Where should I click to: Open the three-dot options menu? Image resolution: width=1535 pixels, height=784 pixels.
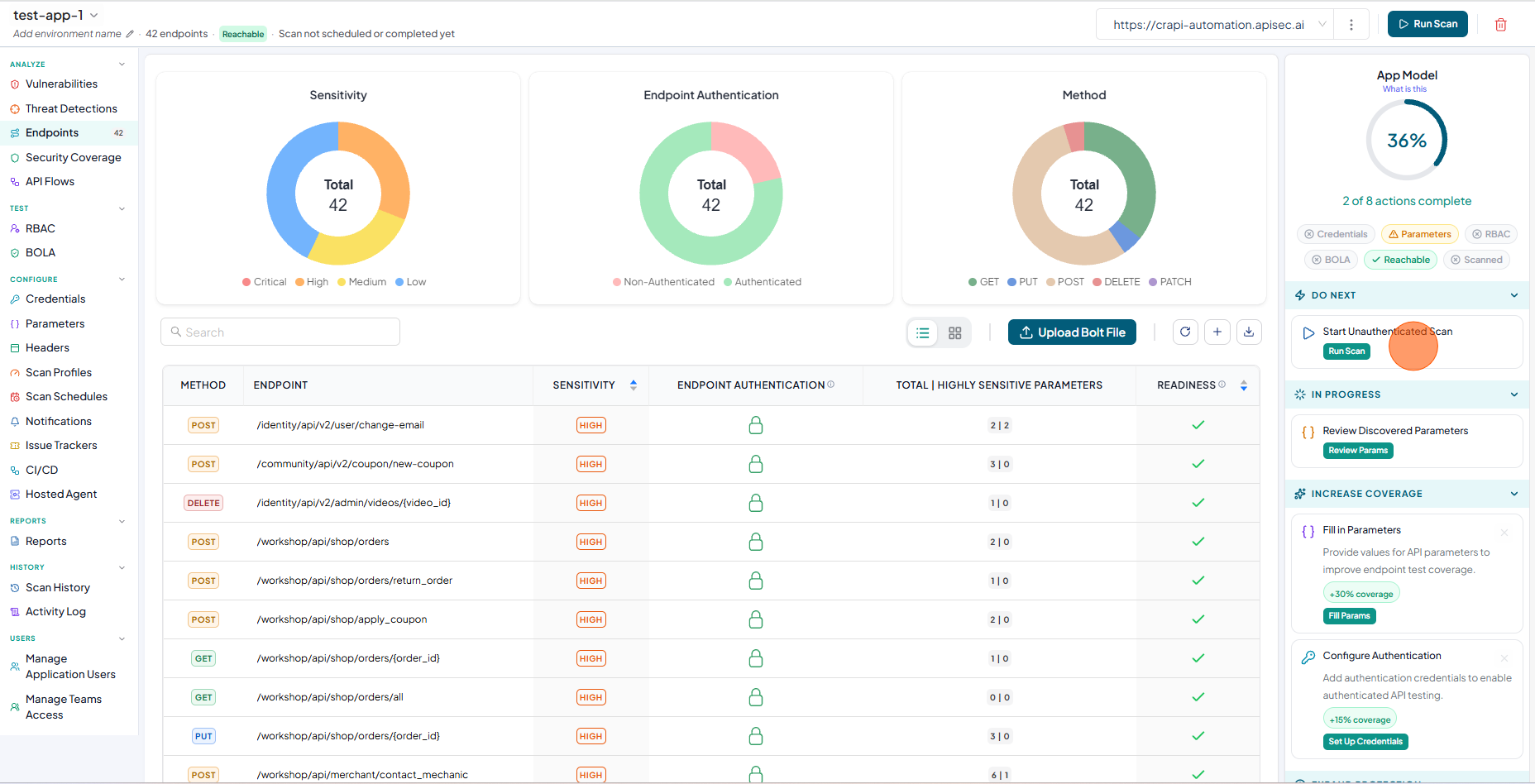click(x=1351, y=25)
